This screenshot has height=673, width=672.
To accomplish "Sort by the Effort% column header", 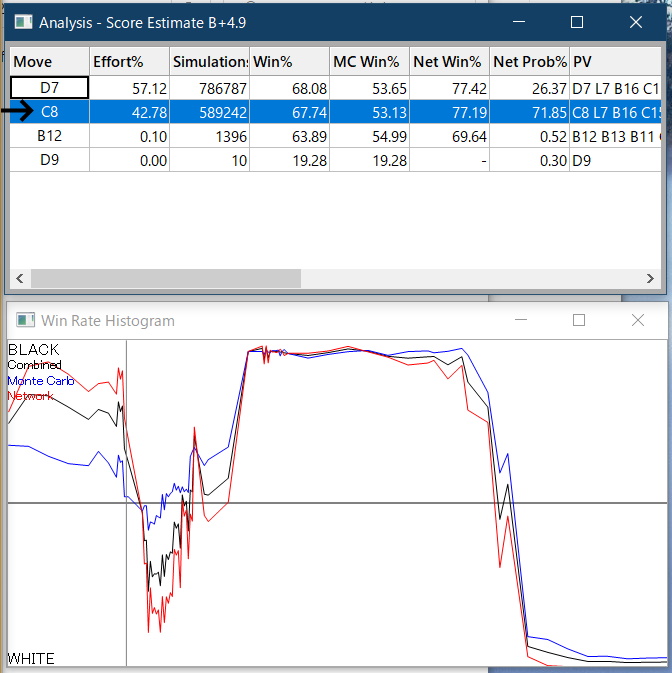I will coord(128,62).
